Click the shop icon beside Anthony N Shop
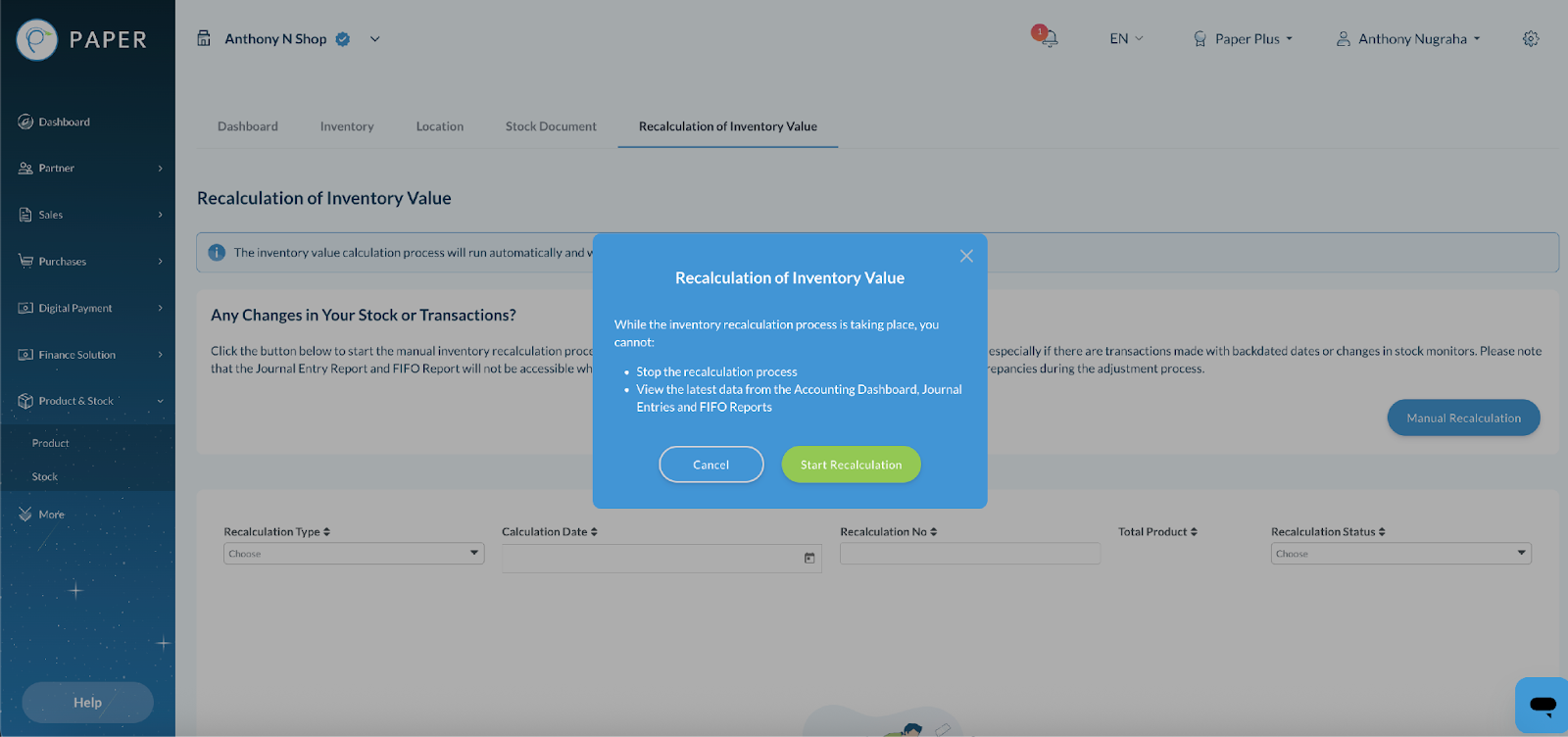Viewport: 1568px width, 737px height. pyautogui.click(x=204, y=38)
